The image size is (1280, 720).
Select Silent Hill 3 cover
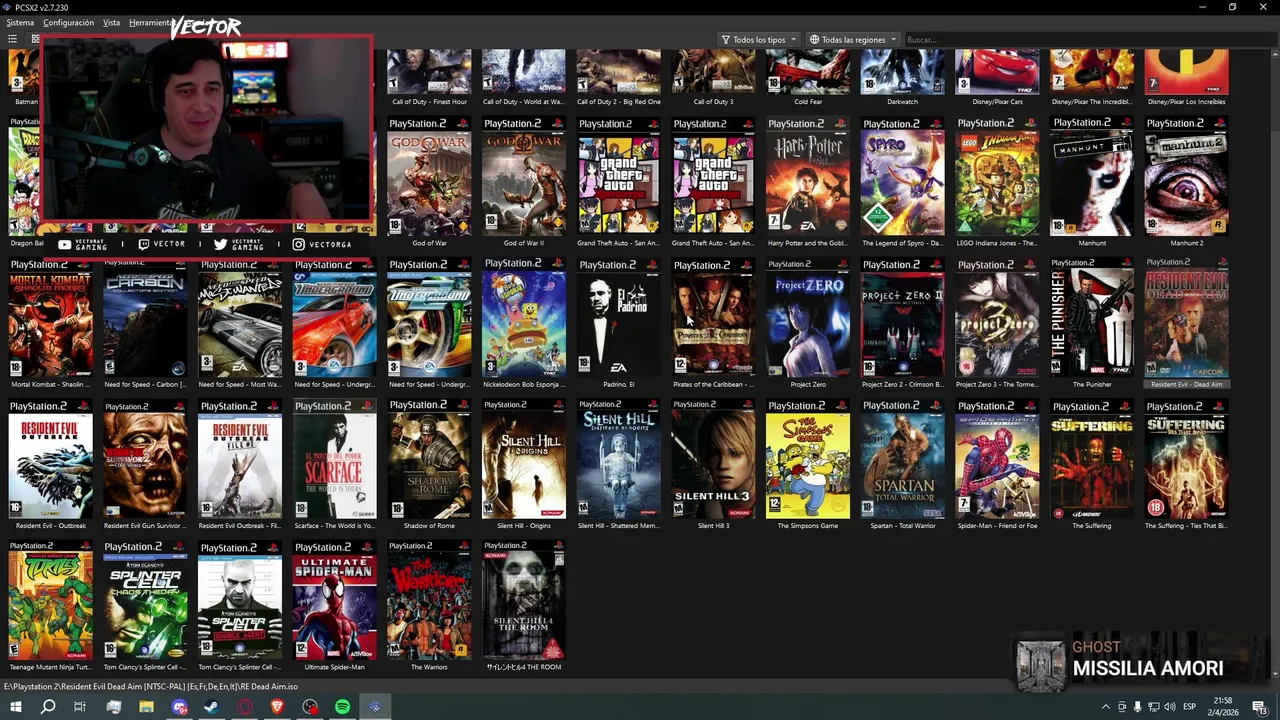713,459
